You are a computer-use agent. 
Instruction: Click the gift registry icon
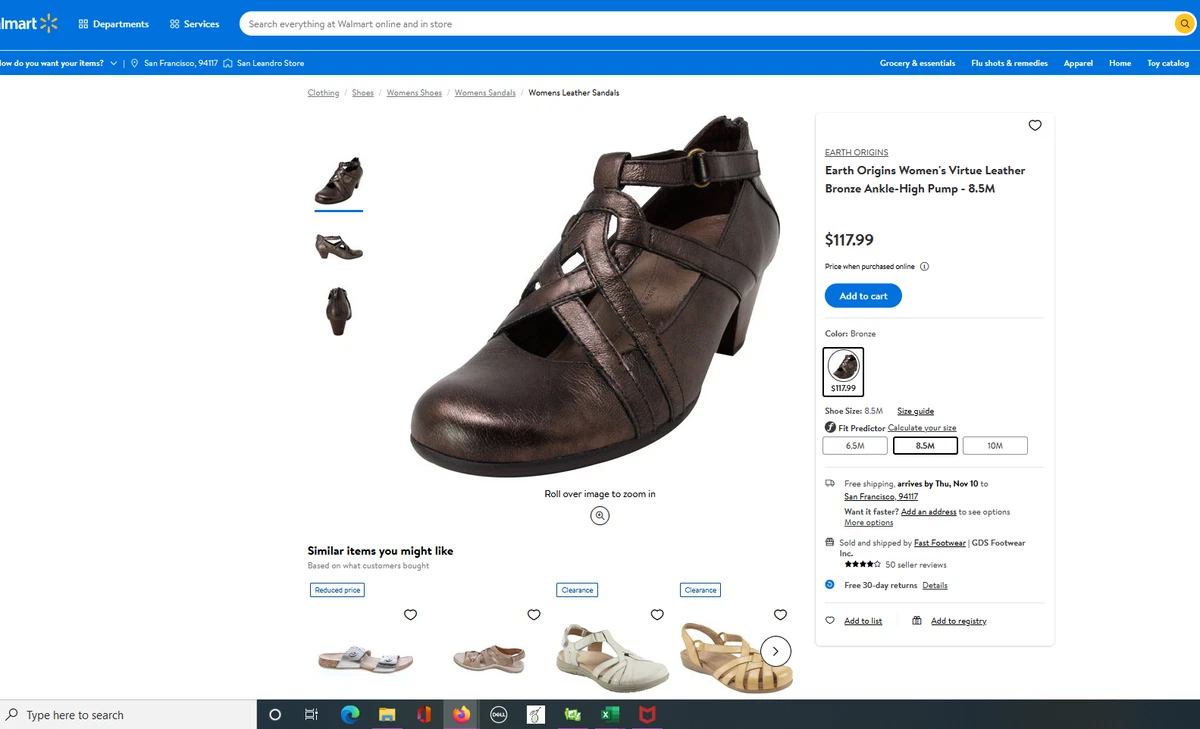click(917, 621)
